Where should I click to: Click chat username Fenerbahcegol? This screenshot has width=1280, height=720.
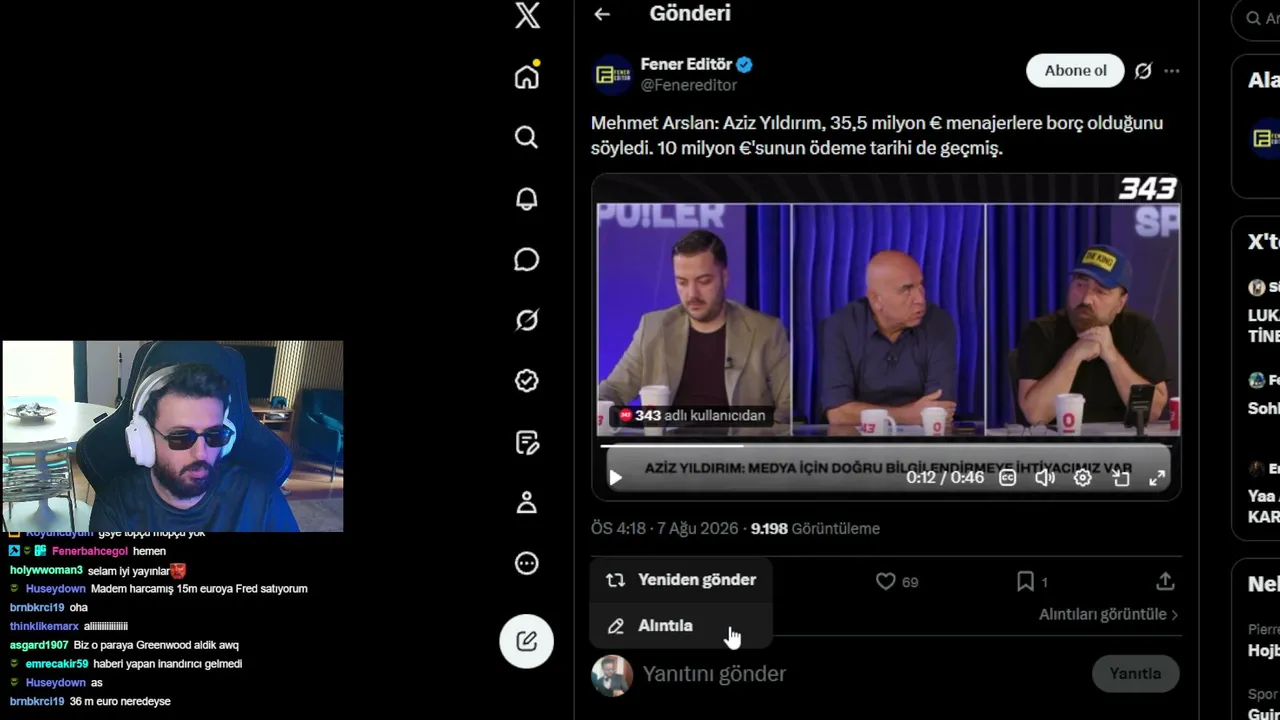point(90,551)
